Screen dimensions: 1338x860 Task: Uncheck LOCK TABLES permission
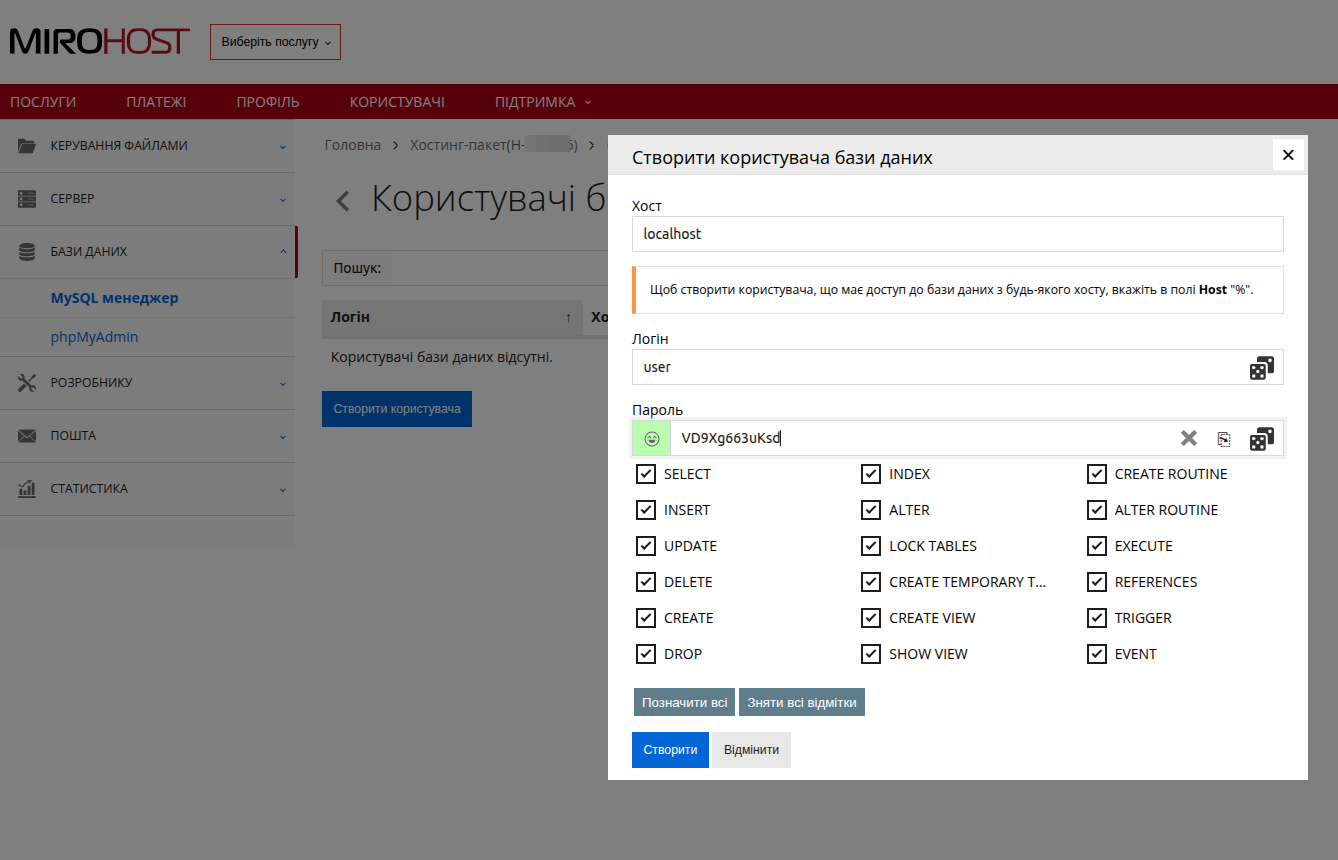(871, 545)
